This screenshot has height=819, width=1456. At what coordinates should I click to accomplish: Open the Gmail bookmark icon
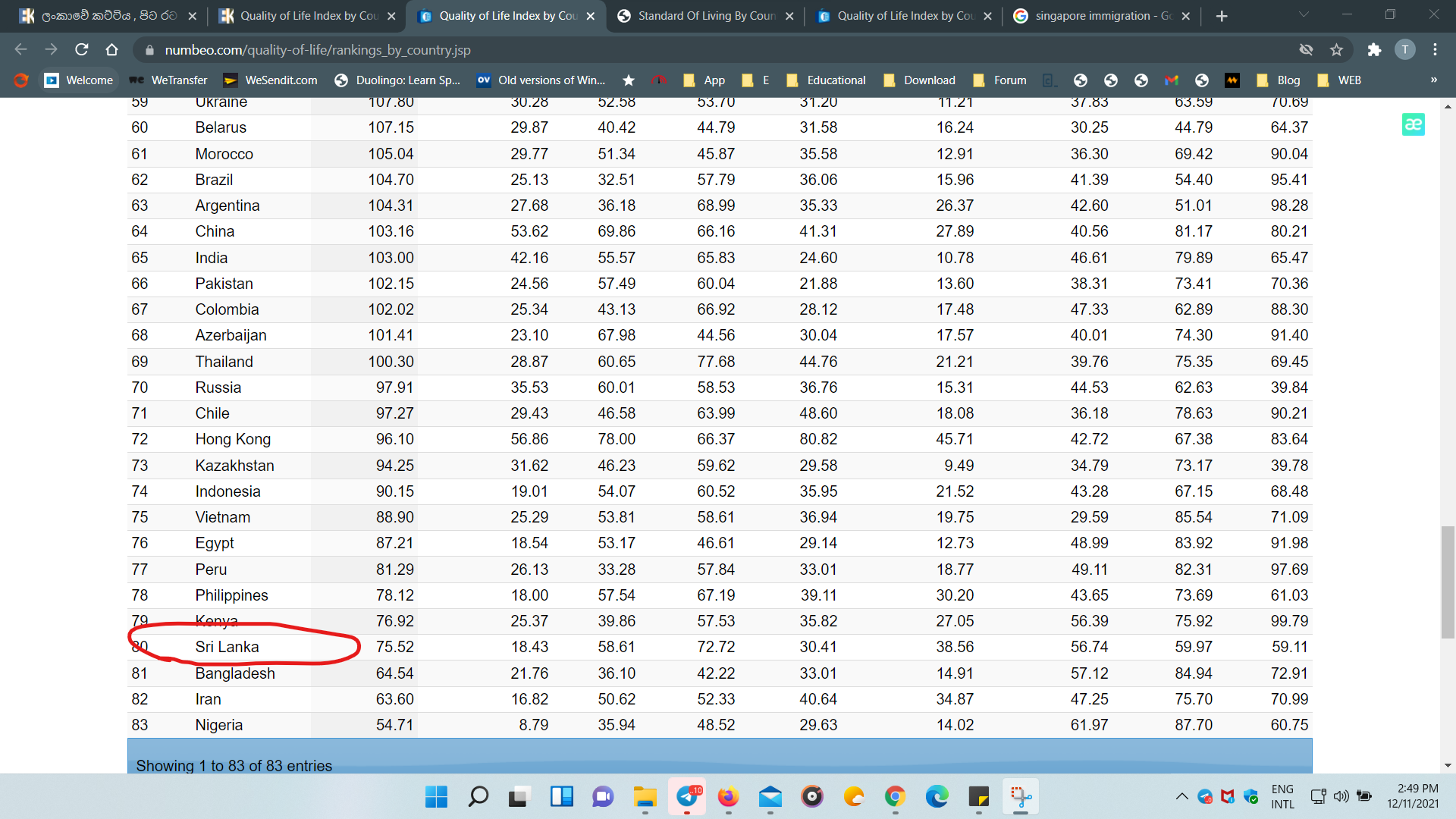point(1172,80)
